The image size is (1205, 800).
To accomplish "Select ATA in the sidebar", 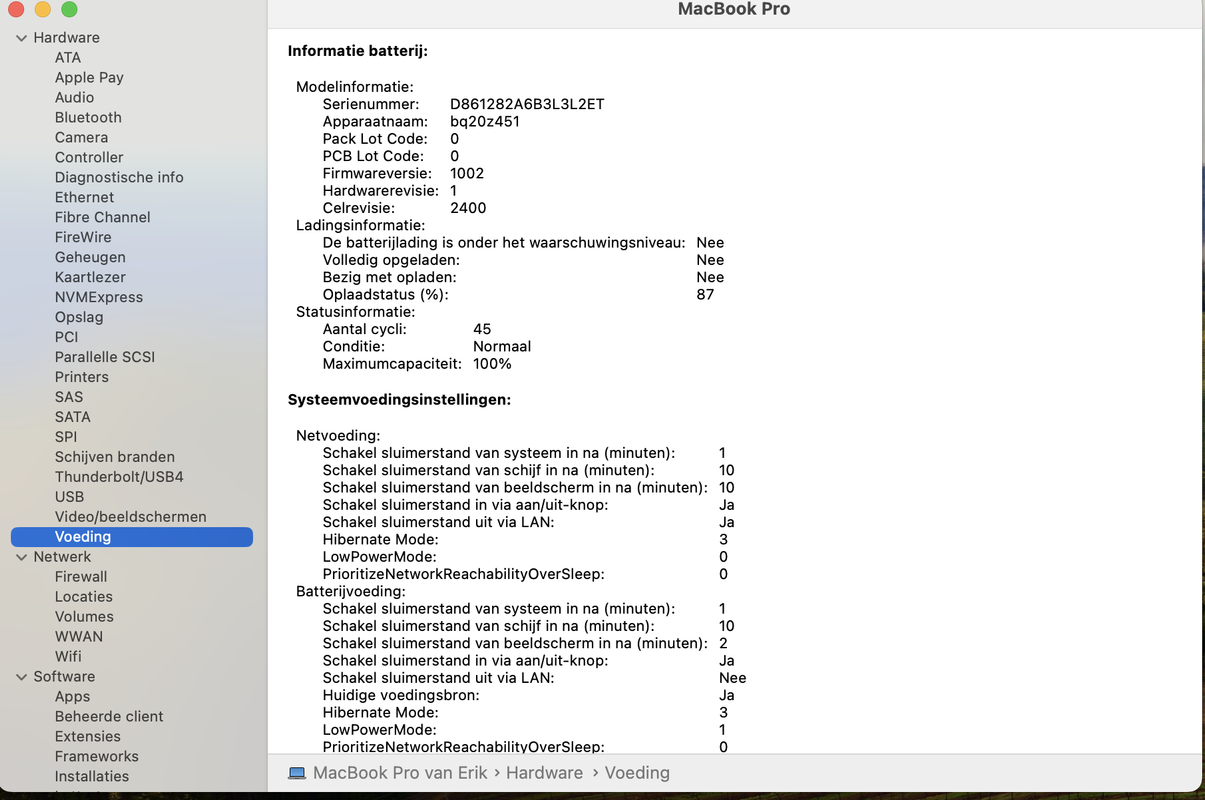I will pos(68,57).
